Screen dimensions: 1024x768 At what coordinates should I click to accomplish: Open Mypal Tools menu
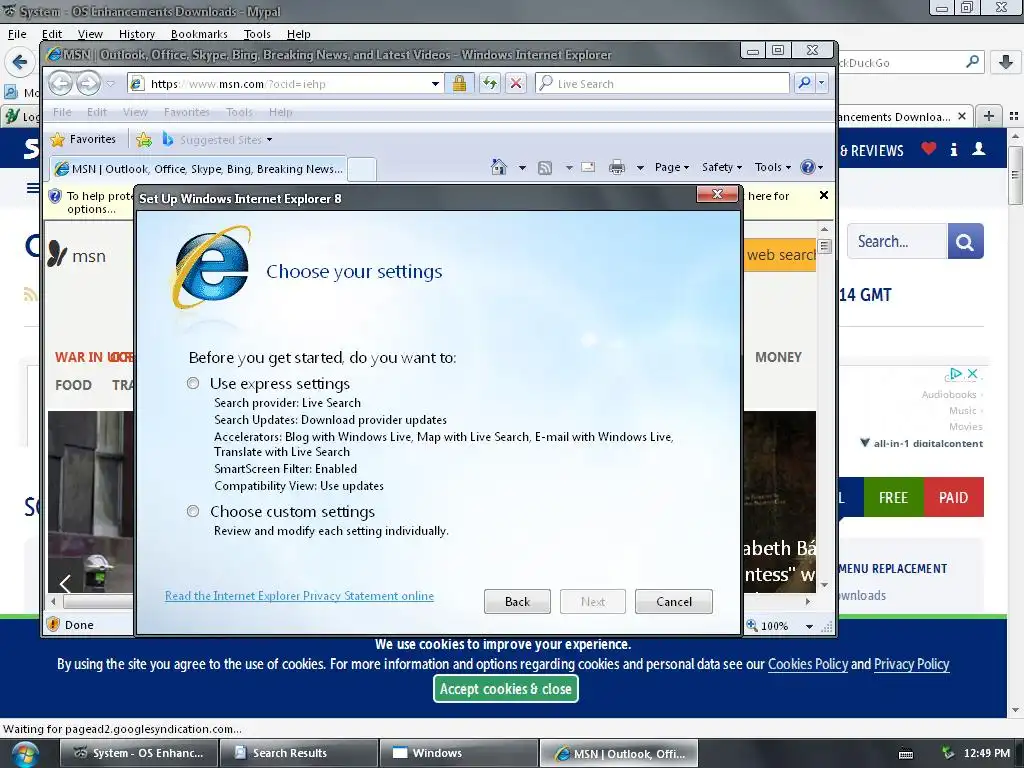(x=257, y=34)
